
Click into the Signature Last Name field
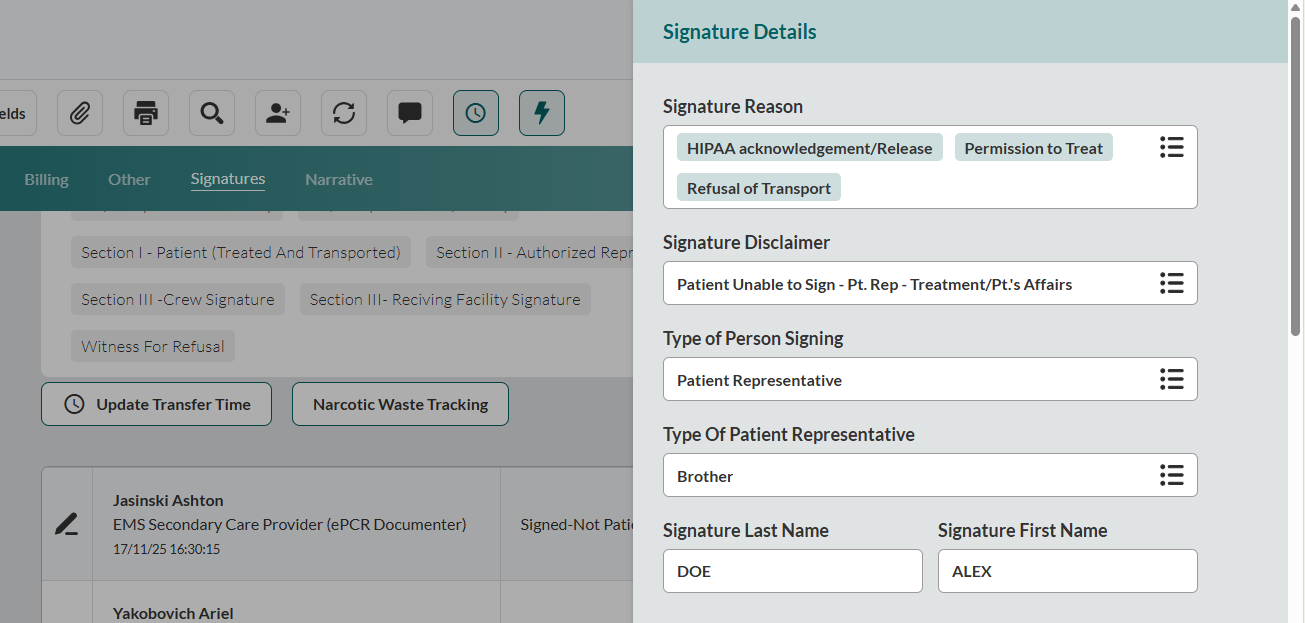[x=792, y=571]
